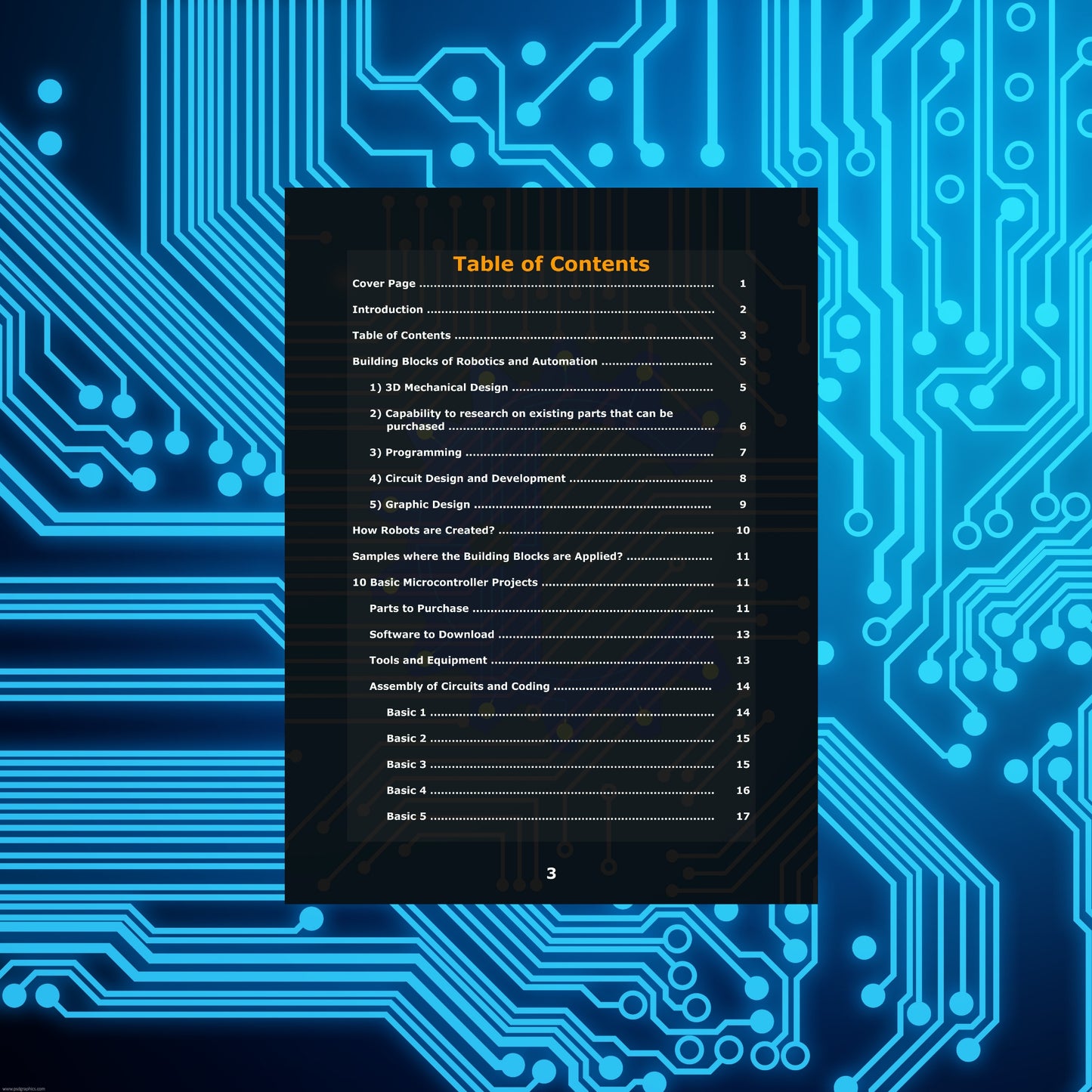Click the orange Table of Contents heading
This screenshot has width=1092, height=1092.
(551, 264)
